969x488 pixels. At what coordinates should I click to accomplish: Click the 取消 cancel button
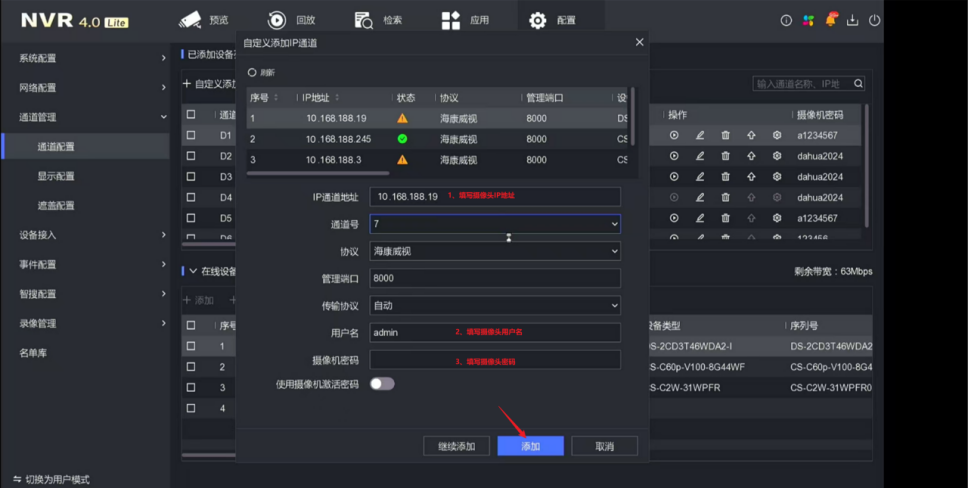point(604,446)
